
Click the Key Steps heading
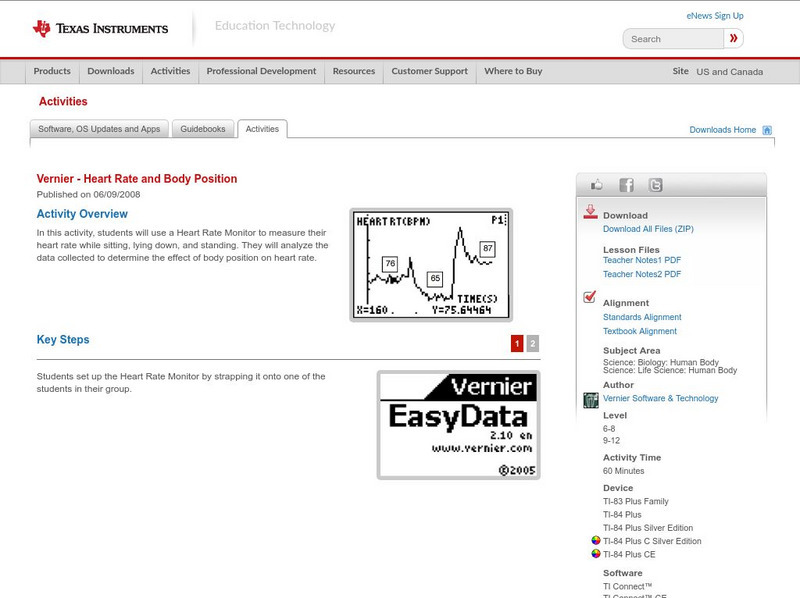tap(63, 339)
